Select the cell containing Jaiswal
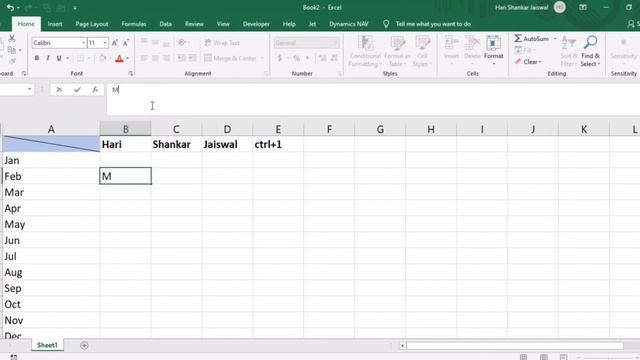The width and height of the screenshot is (640, 360). click(227, 144)
